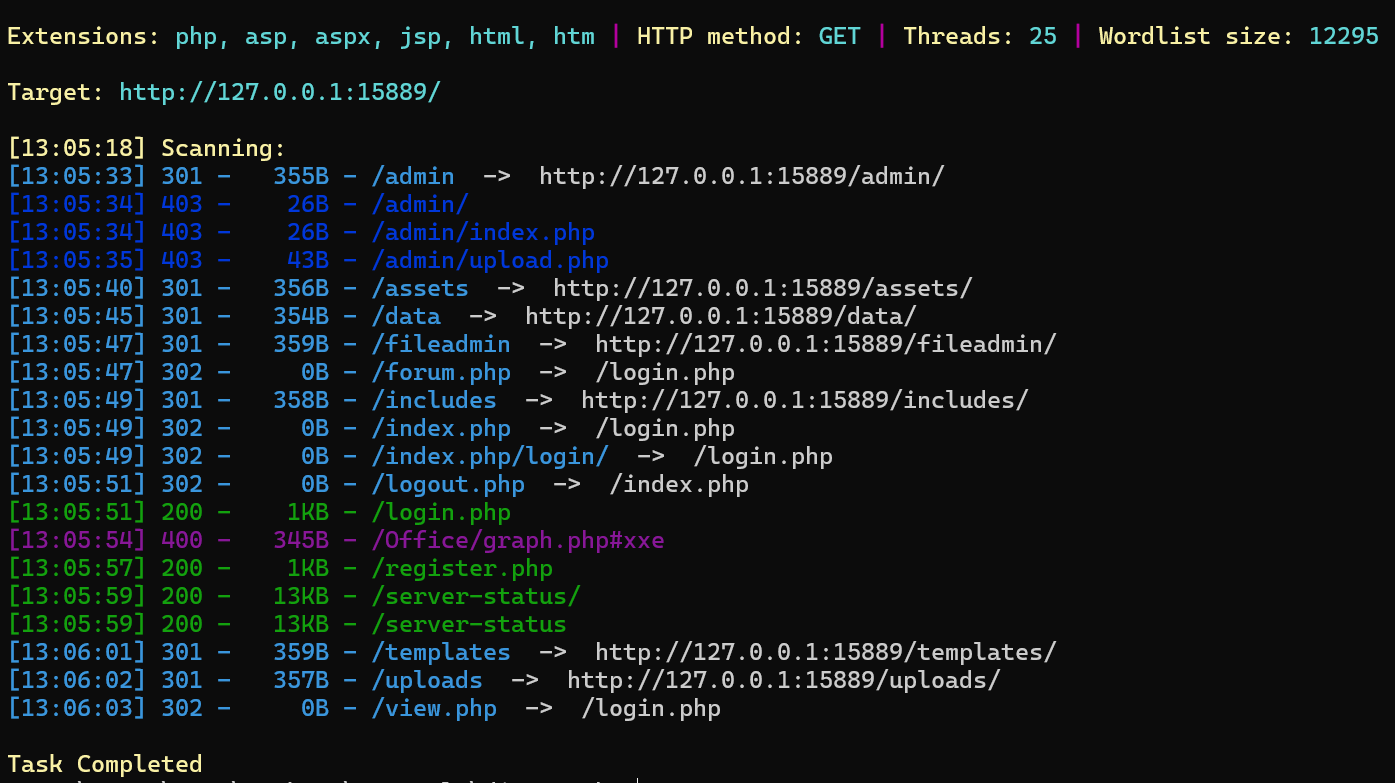The height and width of the screenshot is (783, 1395).
Task: Click the /index.php/login/ path
Action: pos(490,457)
